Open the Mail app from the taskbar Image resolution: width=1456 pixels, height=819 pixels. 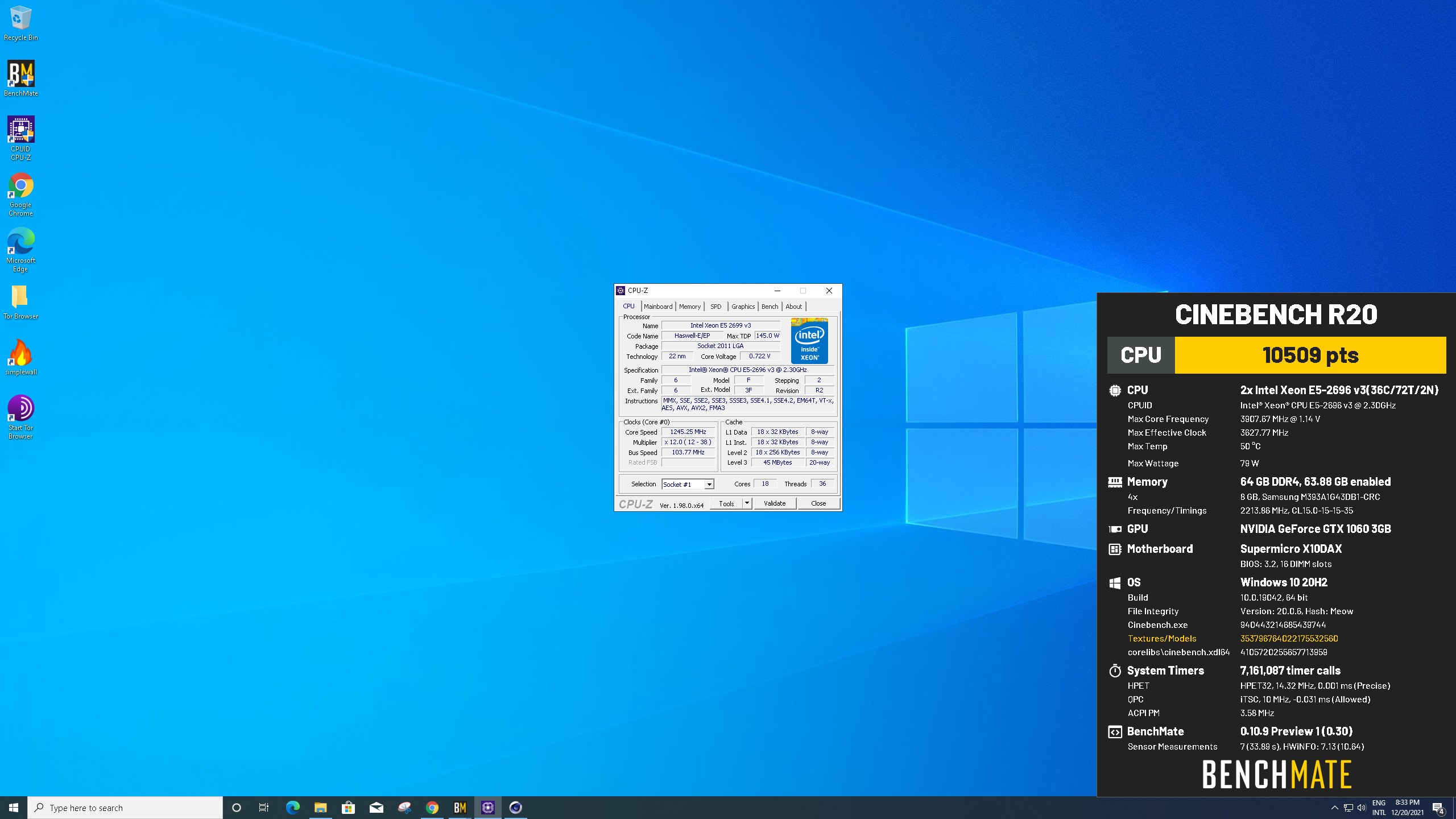pyautogui.click(x=376, y=808)
